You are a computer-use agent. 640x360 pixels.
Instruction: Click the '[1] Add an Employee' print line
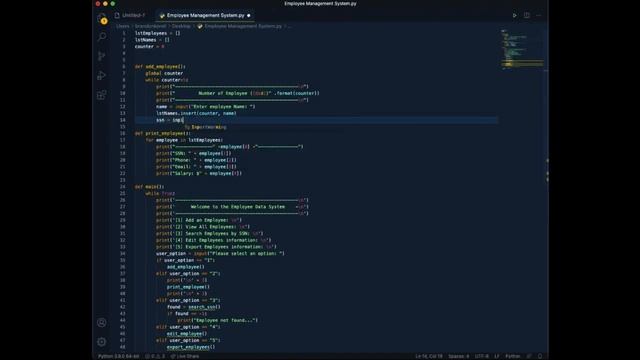pyautogui.click(x=198, y=220)
